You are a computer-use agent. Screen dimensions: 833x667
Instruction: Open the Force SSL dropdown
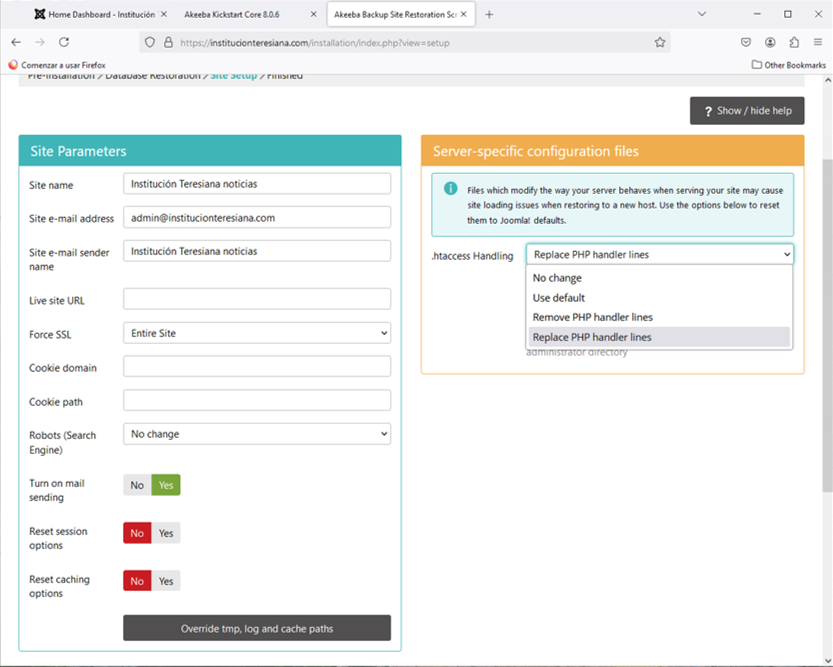point(257,333)
